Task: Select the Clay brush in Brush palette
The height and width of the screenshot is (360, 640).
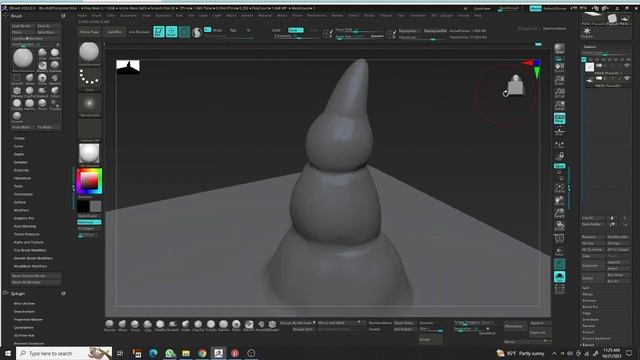Action: (x=42, y=53)
